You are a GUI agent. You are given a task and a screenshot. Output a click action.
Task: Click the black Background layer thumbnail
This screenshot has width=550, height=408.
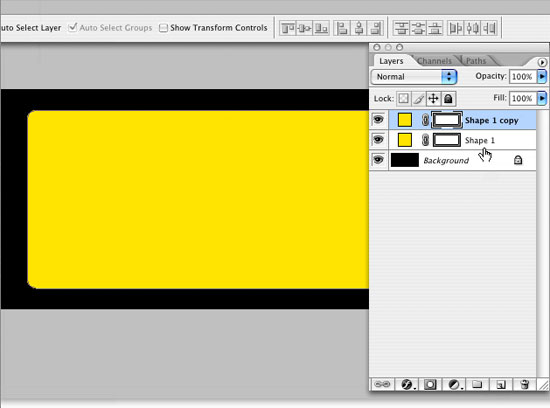tap(405, 160)
